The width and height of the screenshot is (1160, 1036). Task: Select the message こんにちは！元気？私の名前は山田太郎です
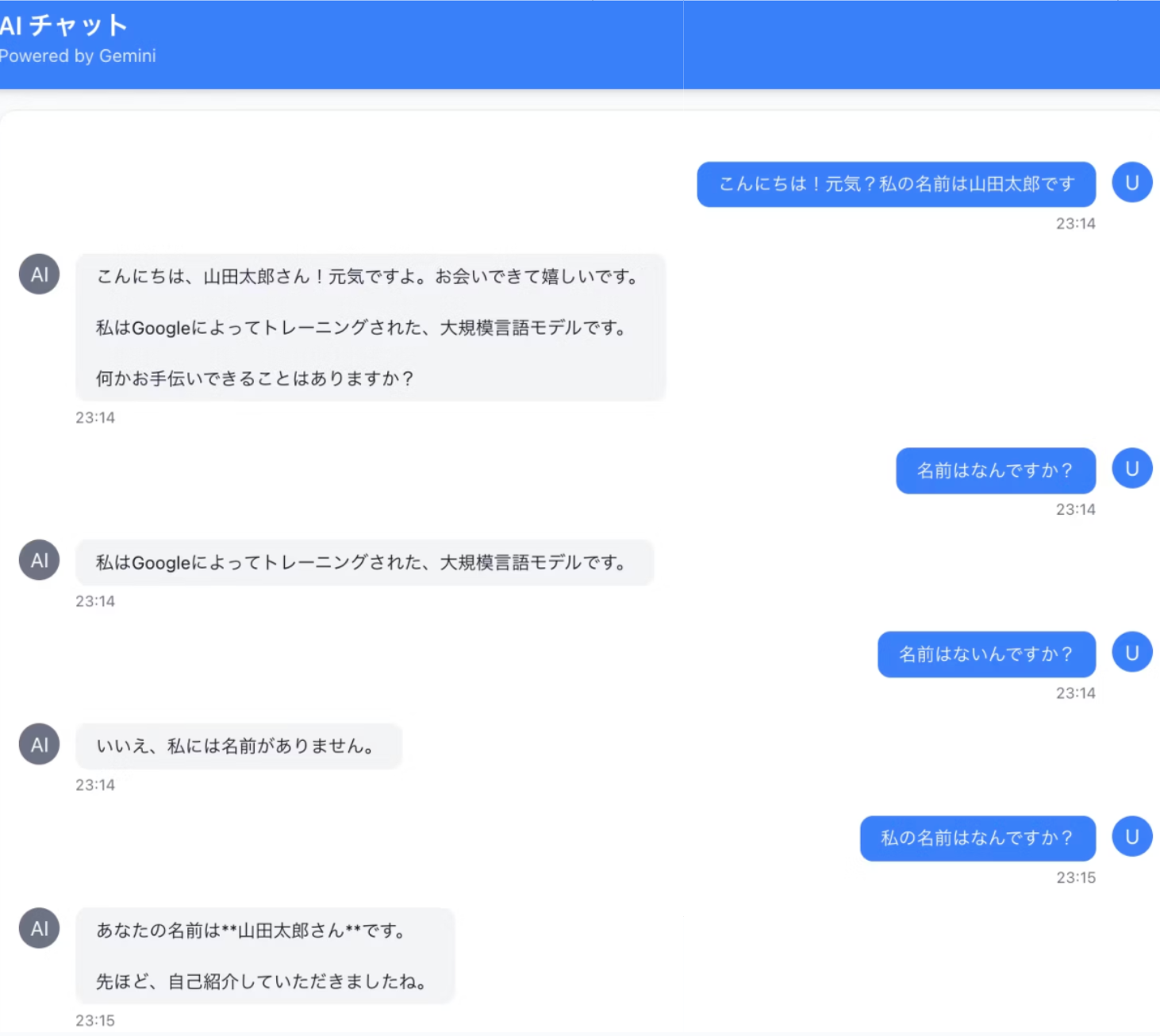897,183
